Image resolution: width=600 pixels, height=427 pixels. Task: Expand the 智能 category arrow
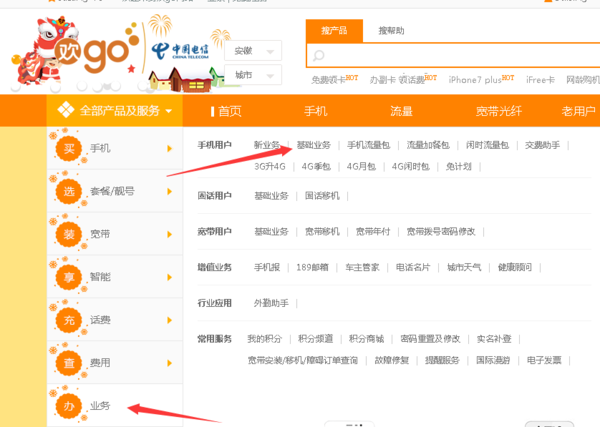170,277
